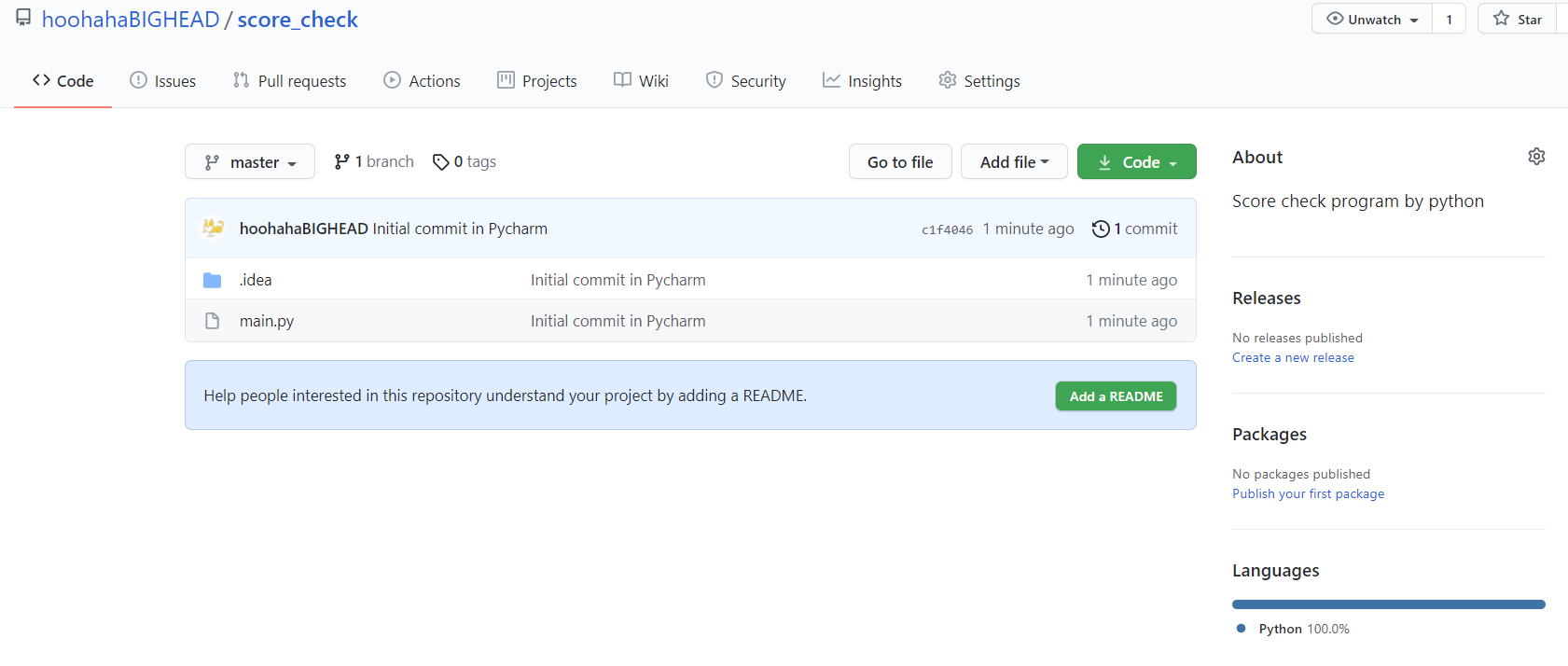This screenshot has height=666, width=1568.
Task: Open the main.py file
Action: tap(267, 321)
